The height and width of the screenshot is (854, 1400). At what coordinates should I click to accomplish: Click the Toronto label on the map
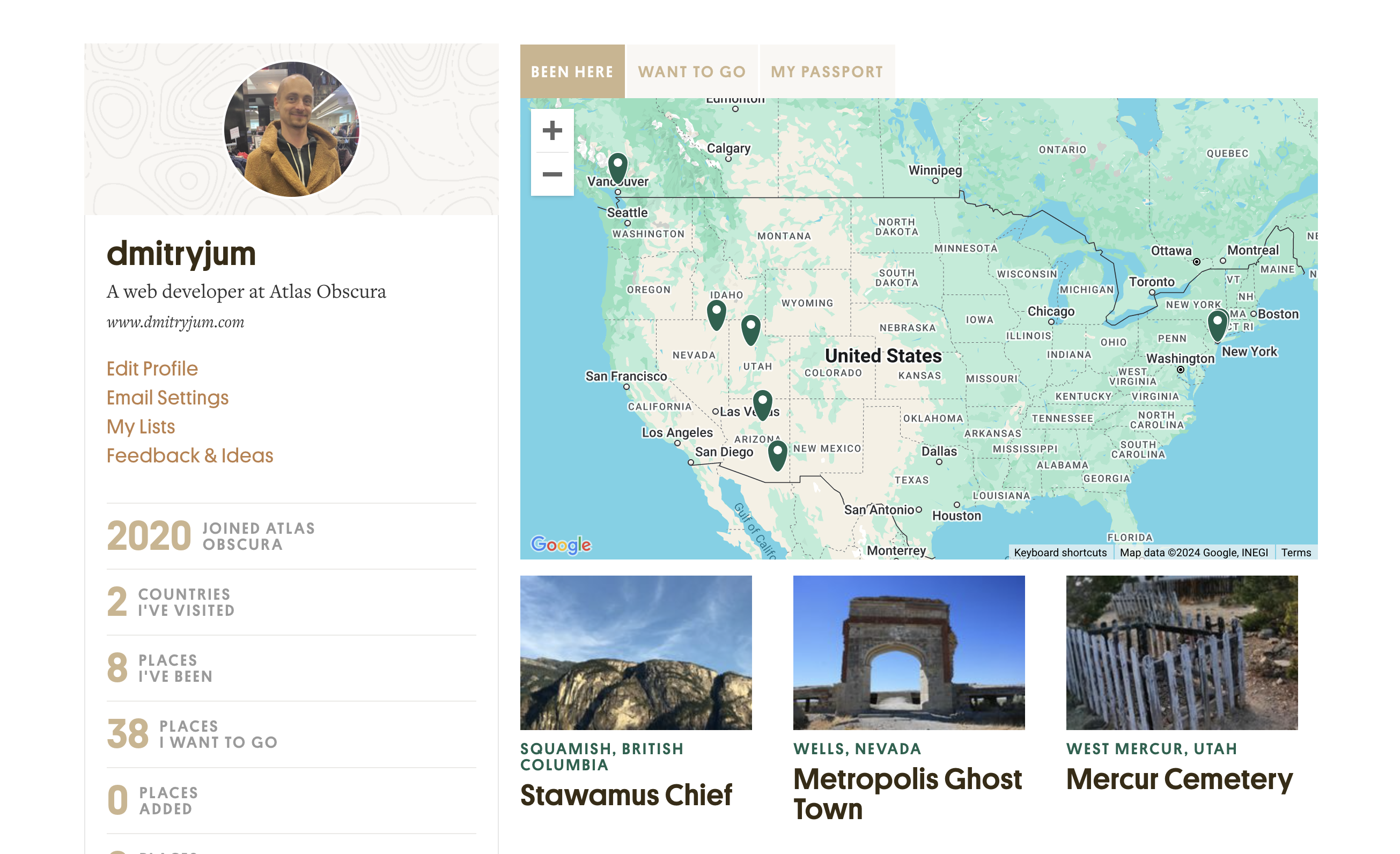tap(1151, 281)
